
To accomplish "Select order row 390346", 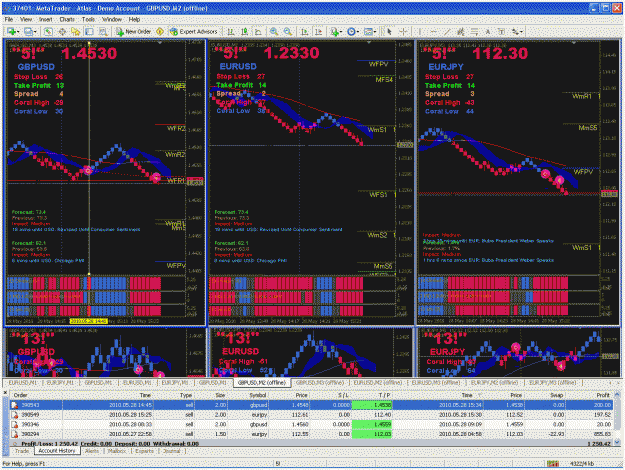I will tap(311, 425).
